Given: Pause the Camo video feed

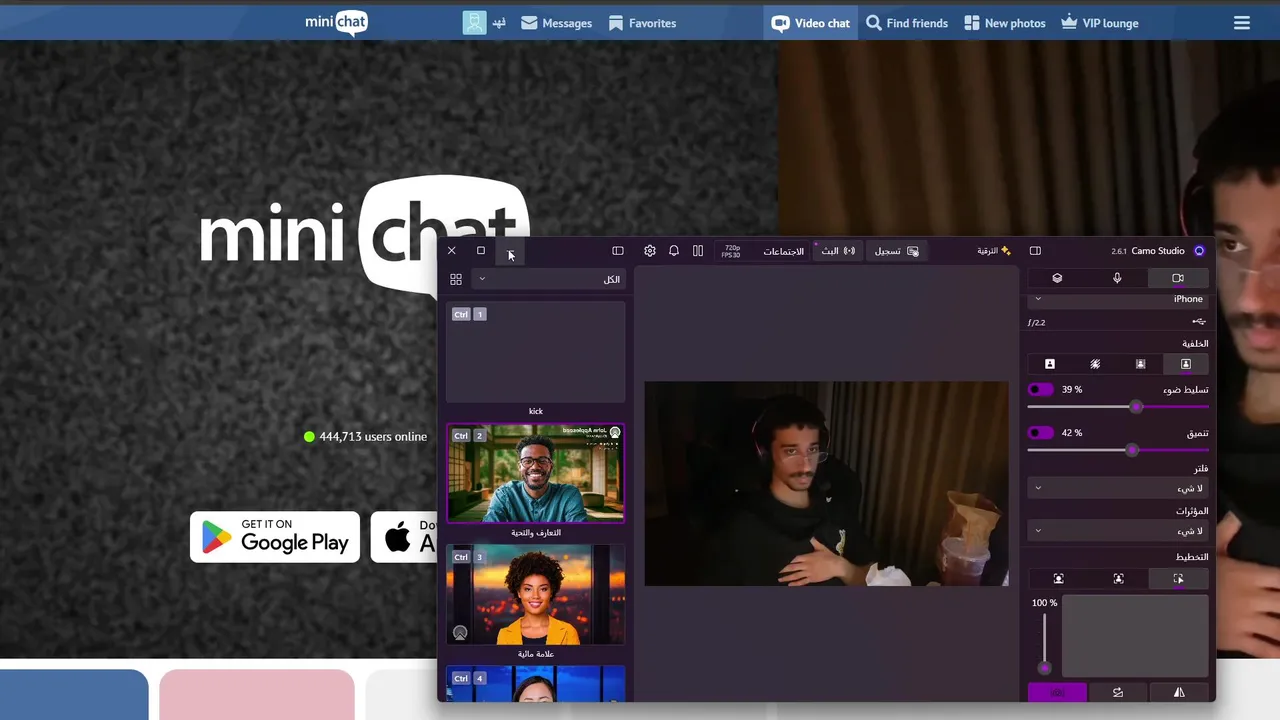Looking at the screenshot, I should point(698,251).
